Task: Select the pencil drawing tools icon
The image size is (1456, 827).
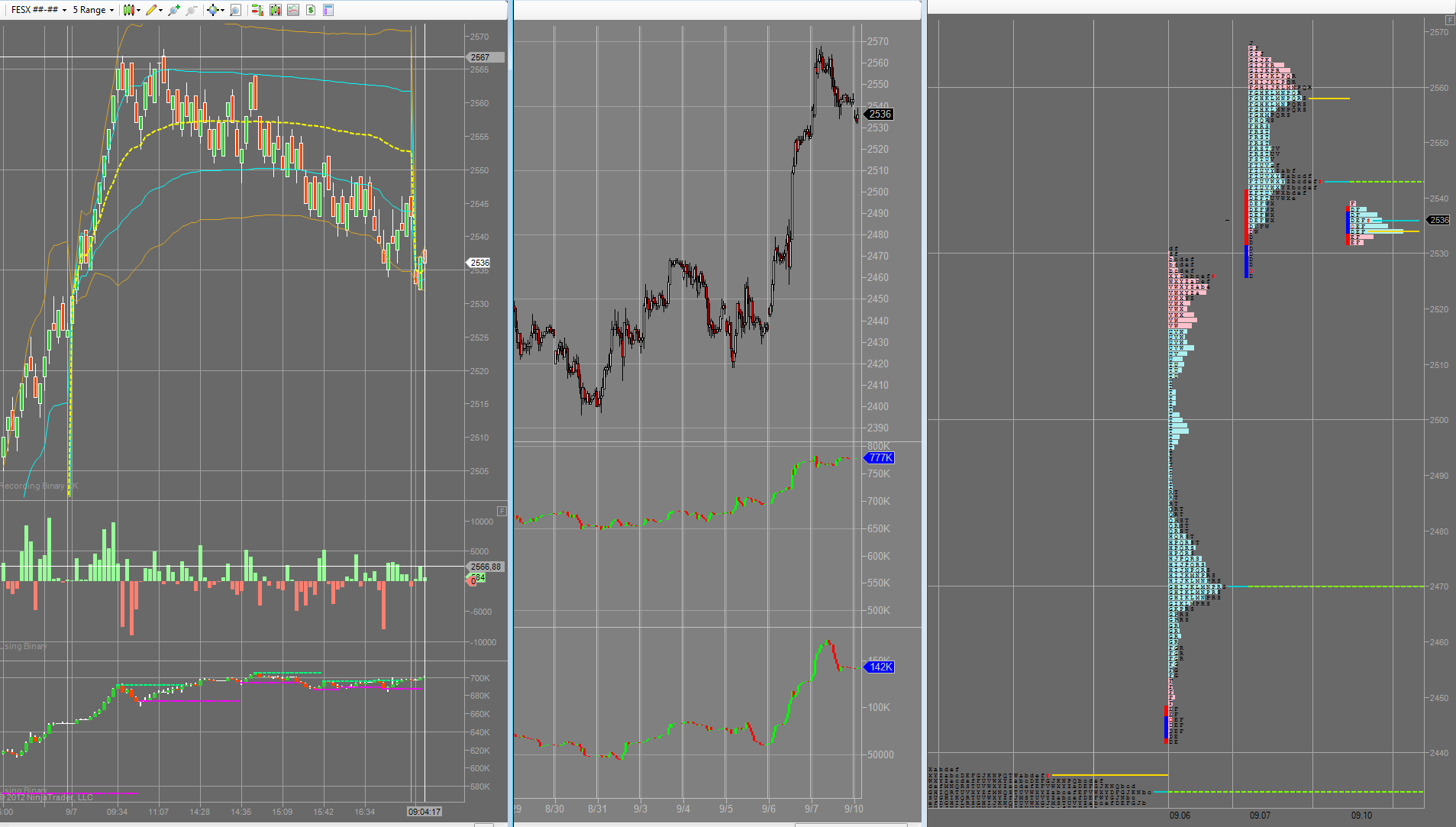Action: click(151, 10)
